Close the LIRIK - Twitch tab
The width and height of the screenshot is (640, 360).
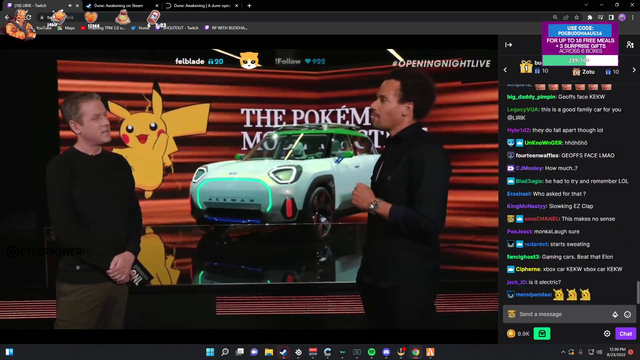[77, 6]
